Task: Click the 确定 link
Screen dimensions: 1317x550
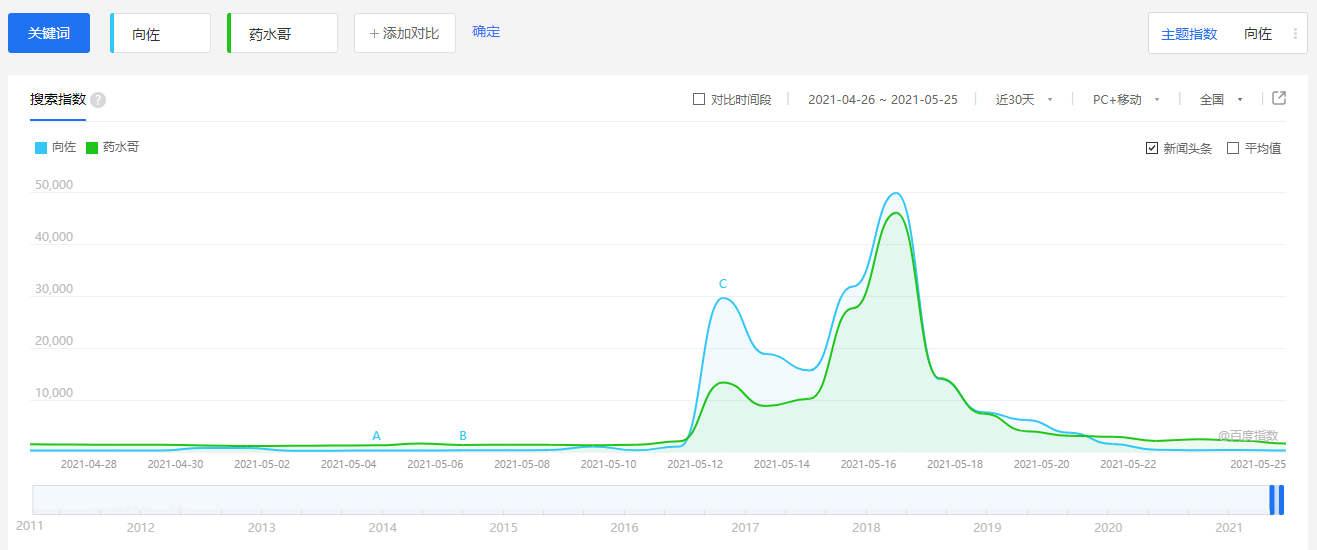Action: pyautogui.click(x=486, y=32)
